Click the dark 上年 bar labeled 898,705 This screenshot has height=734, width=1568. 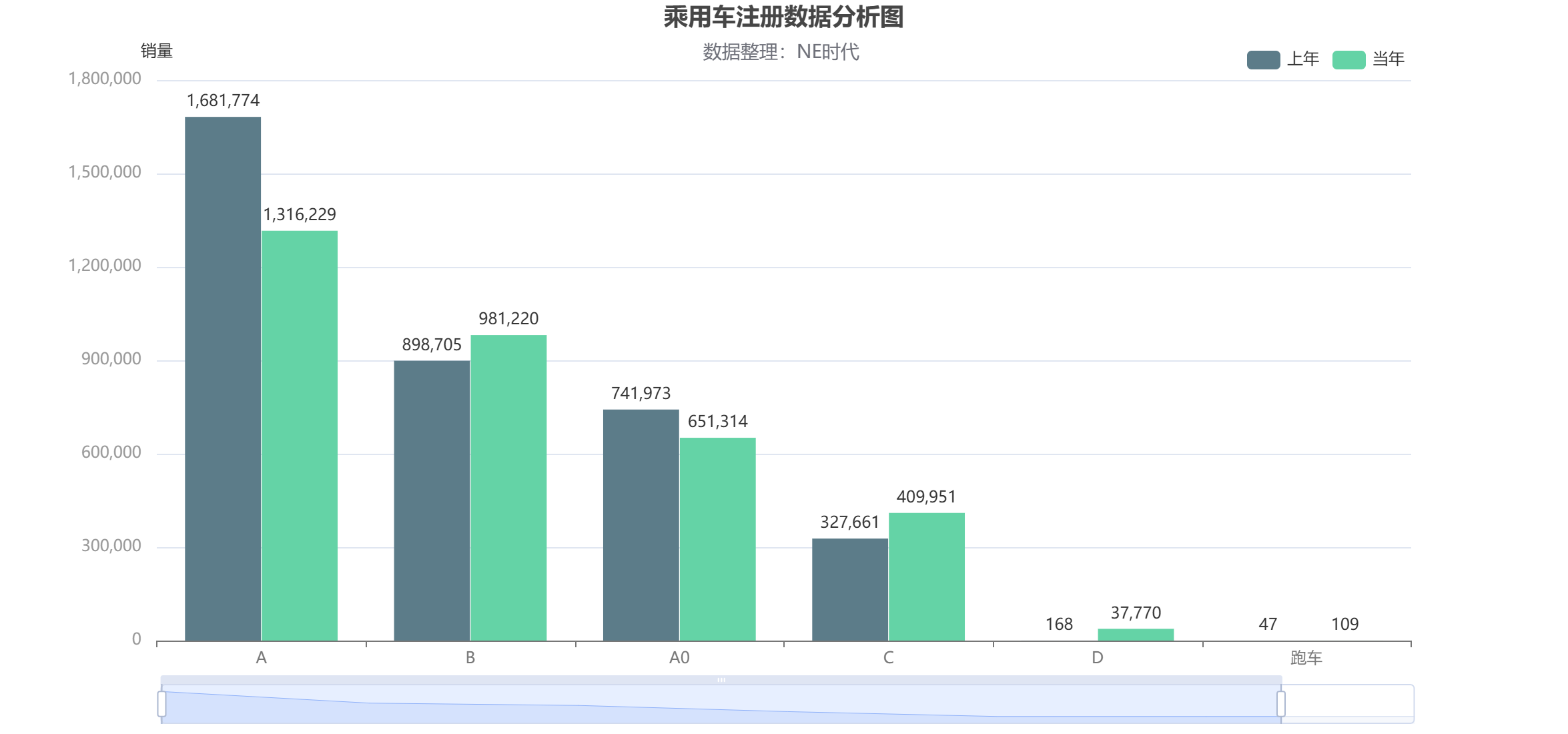pos(432,500)
